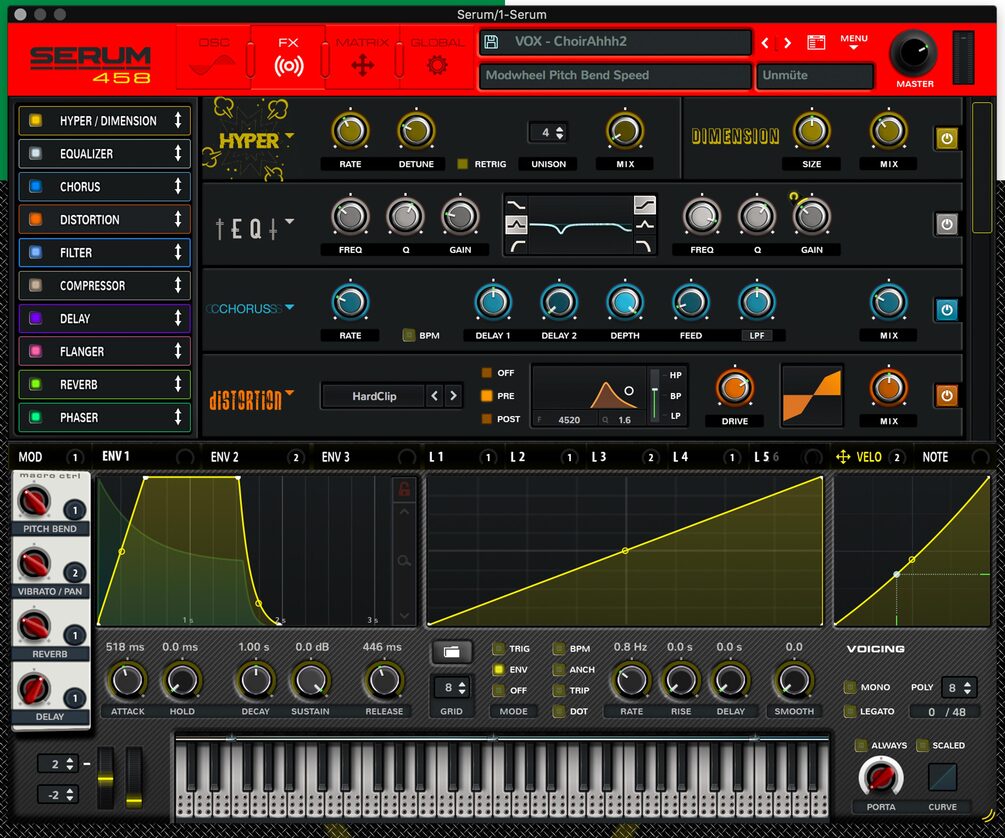Enable portamento ALWAYS checkbox
The image size is (1005, 838).
click(x=861, y=745)
